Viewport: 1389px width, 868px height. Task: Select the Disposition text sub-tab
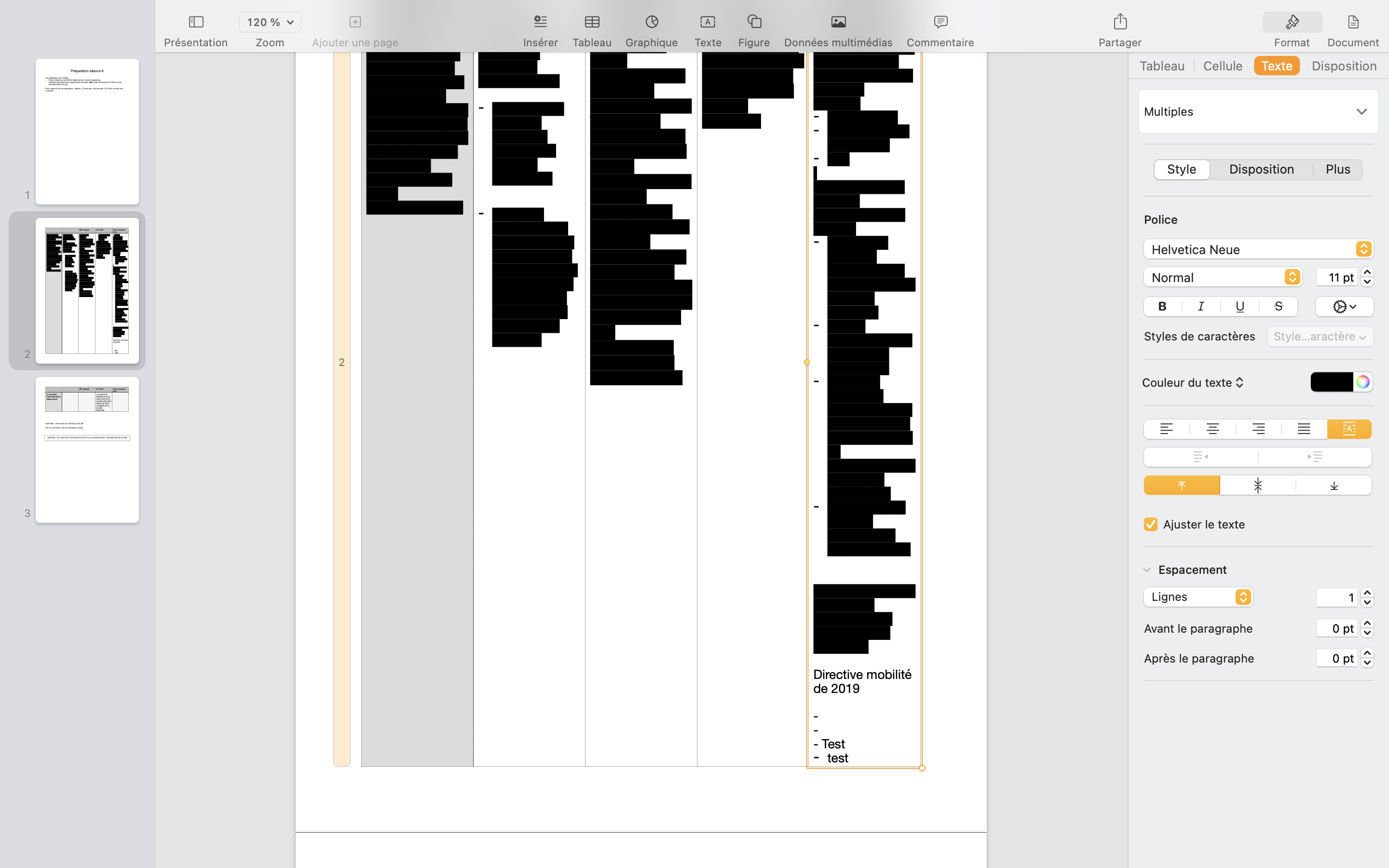1261,169
